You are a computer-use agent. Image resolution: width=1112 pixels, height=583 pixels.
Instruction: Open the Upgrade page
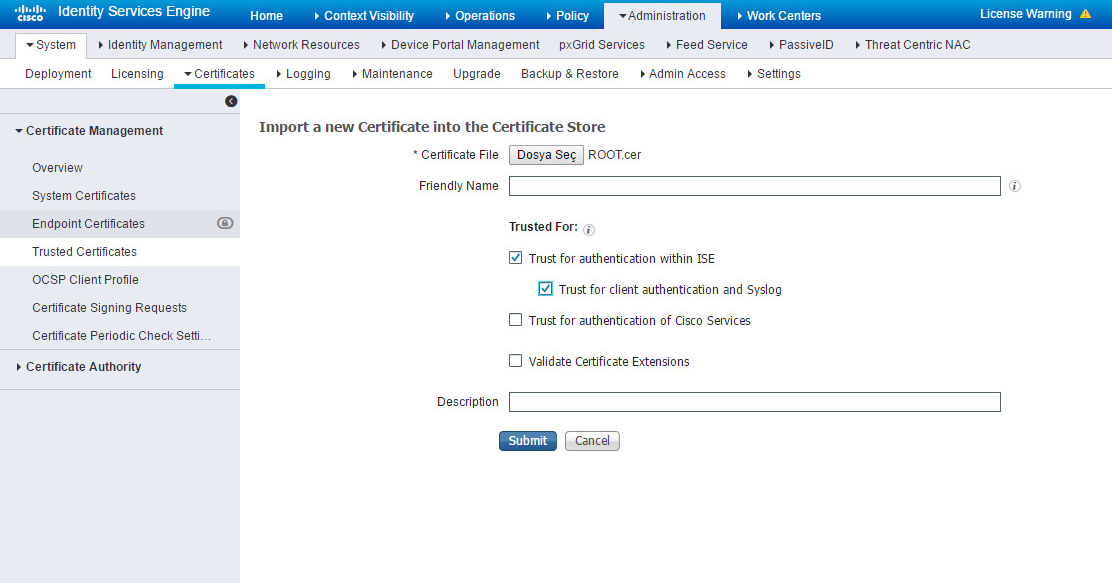pos(477,74)
